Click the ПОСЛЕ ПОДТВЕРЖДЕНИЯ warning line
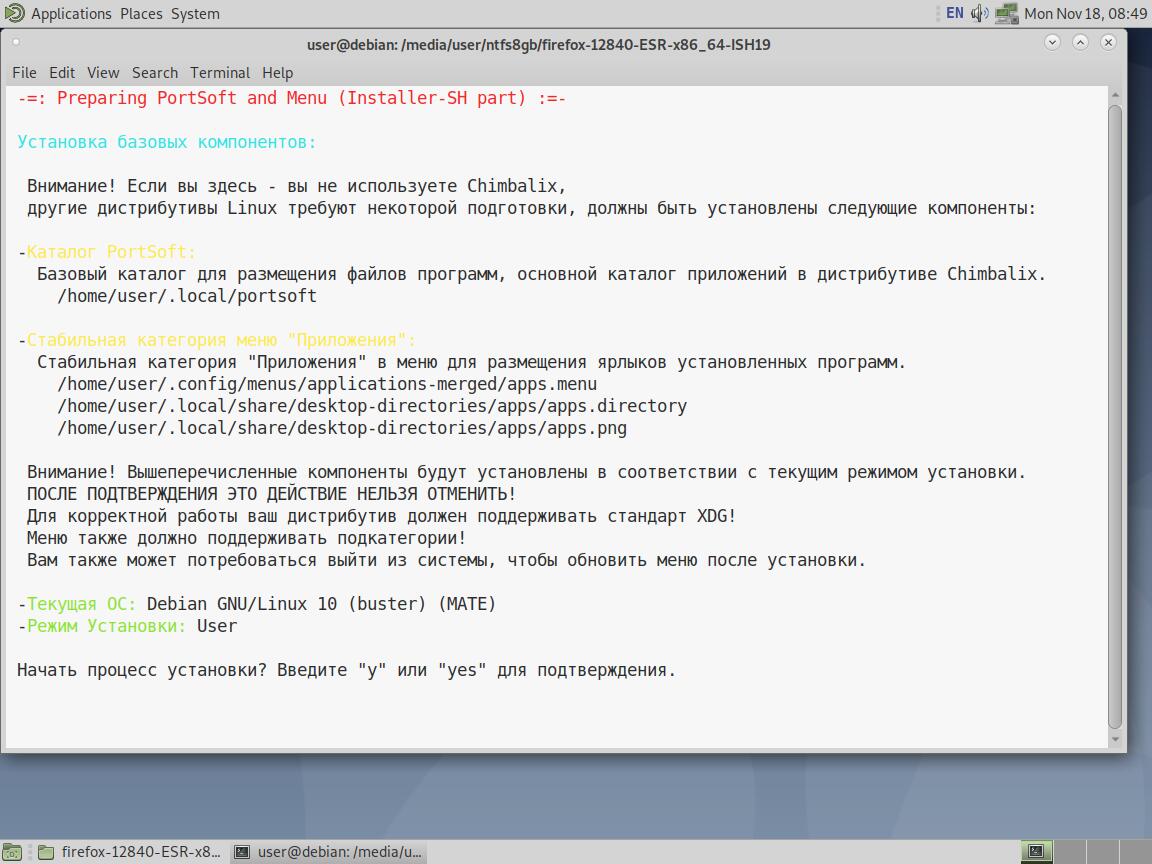Viewport: 1152px width, 864px height. point(271,494)
